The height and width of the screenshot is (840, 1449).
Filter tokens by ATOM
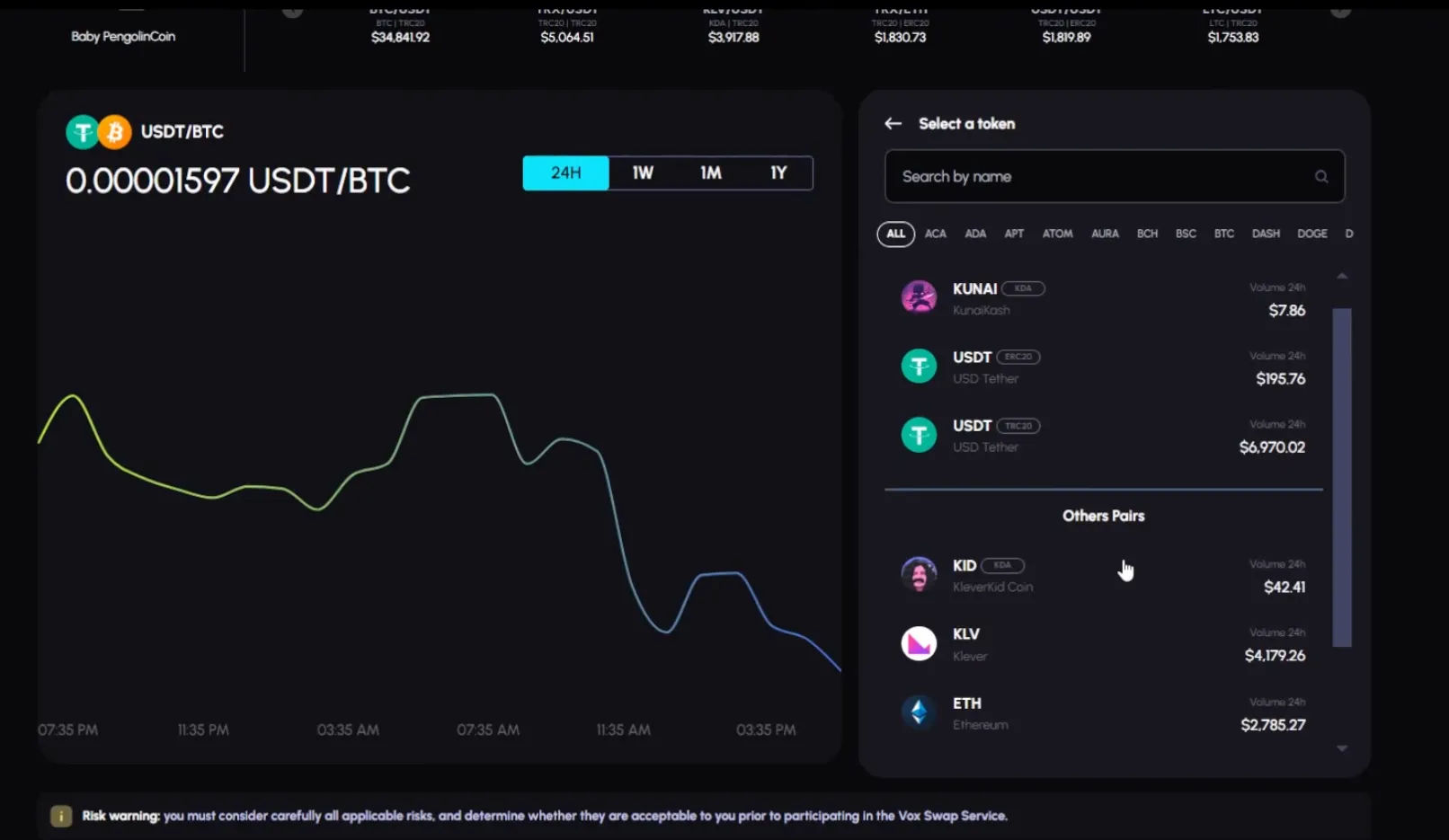pos(1058,234)
